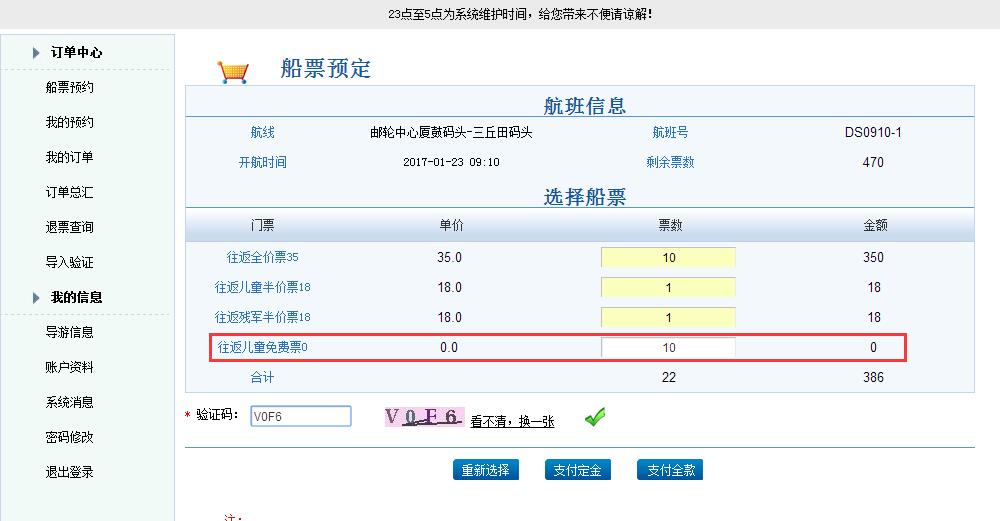Viewport: 1002px width, 521px height.
Task: Open 船票预约 in the sidebar
Action: [x=70, y=88]
